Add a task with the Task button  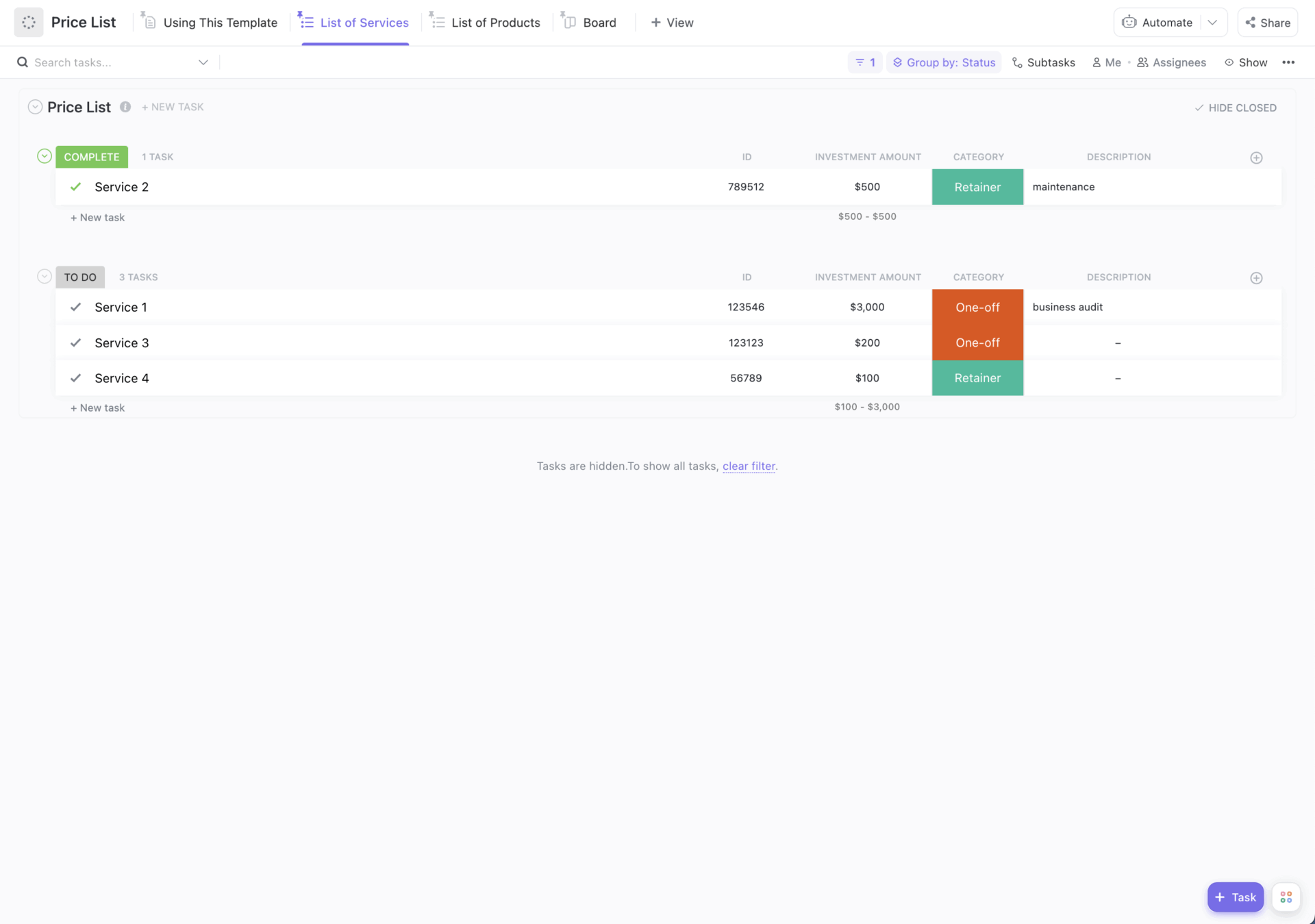tap(1235, 897)
